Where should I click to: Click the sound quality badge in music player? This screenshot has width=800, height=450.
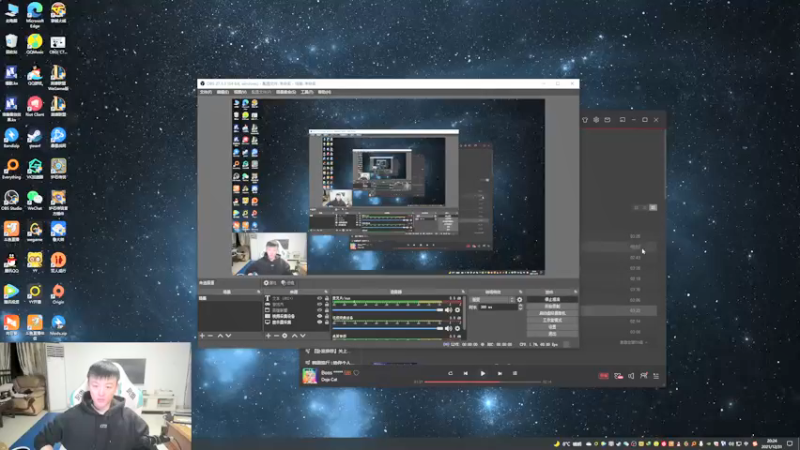tap(604, 376)
